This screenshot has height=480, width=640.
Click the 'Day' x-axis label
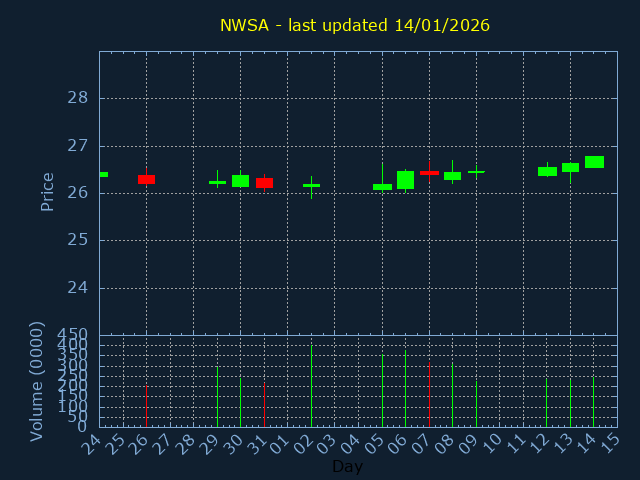(x=347, y=466)
